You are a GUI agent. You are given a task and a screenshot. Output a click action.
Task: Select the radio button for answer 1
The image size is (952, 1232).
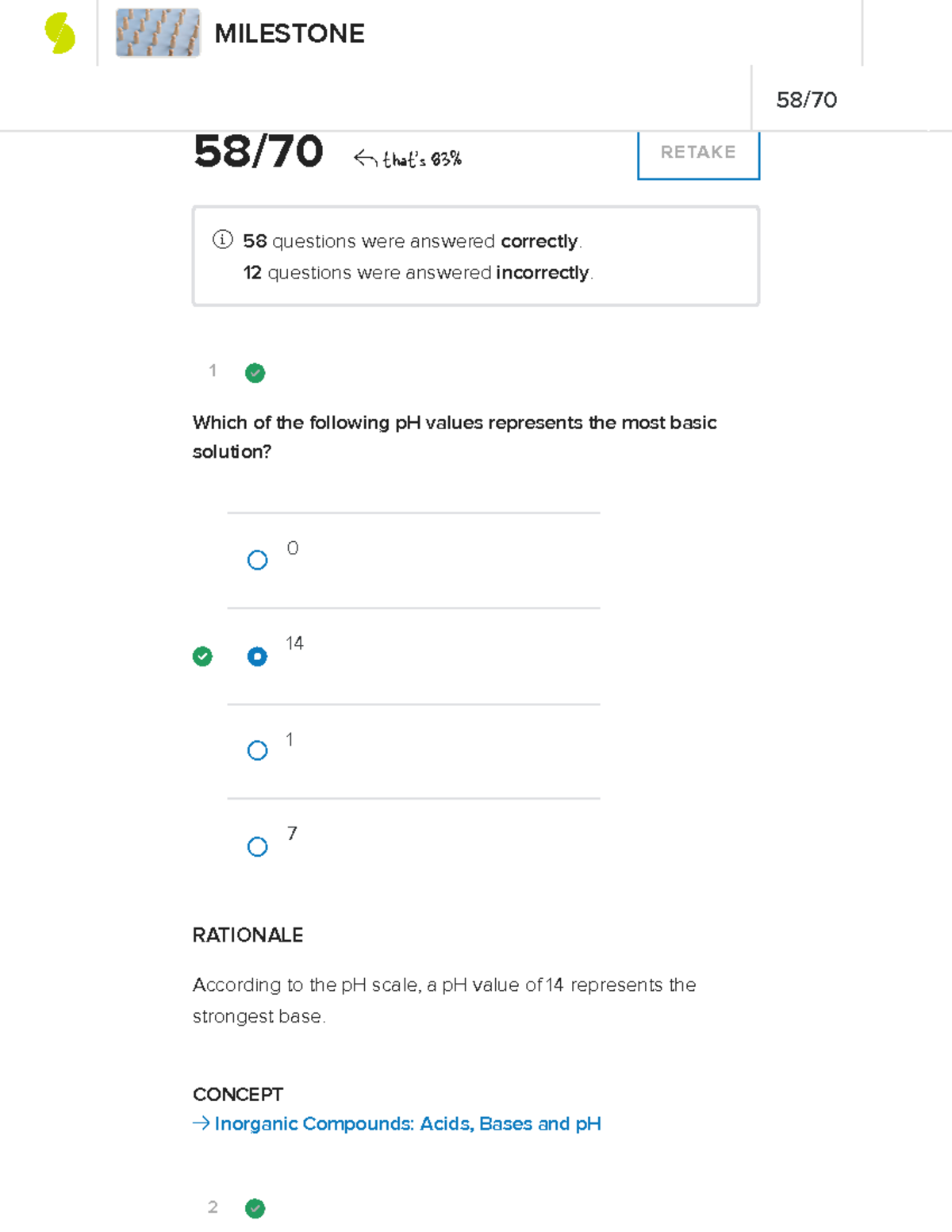point(257,750)
